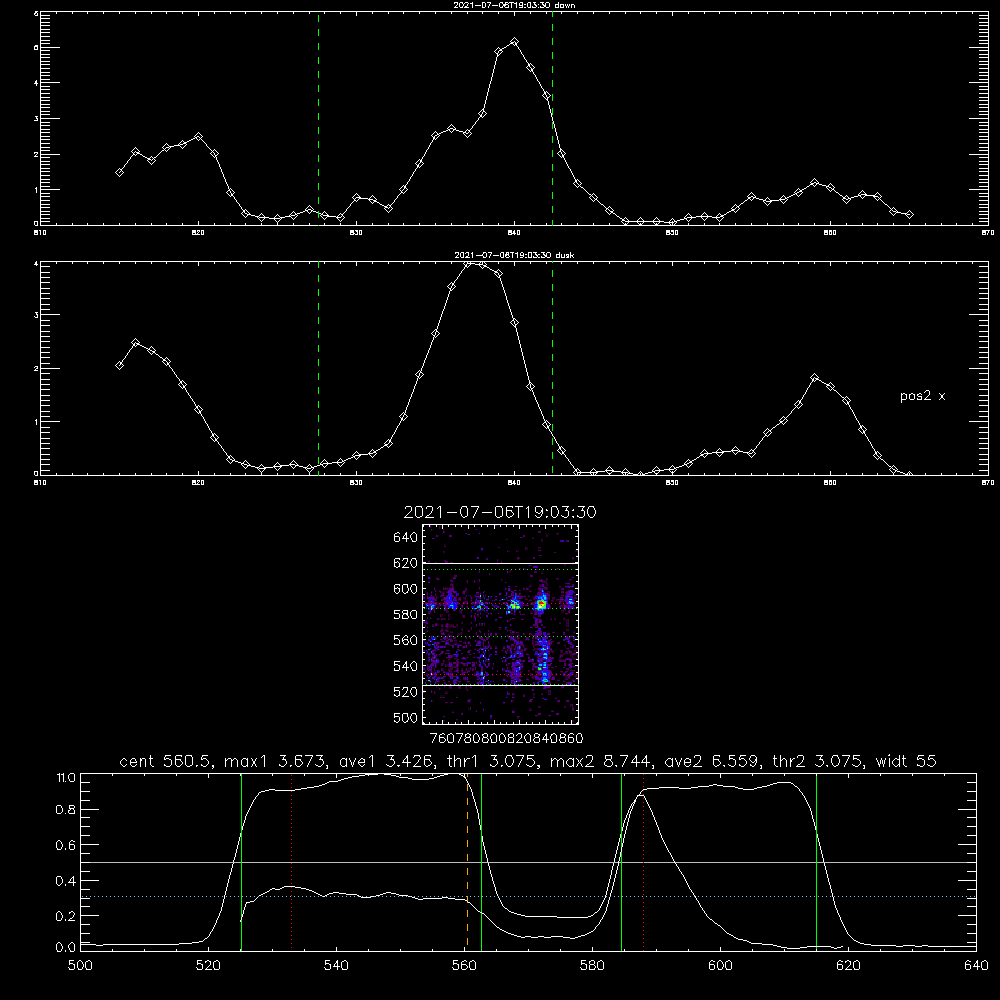The width and height of the screenshot is (1000, 1000).
Task: Click the heatmap y-axis label 600
Action: click(x=406, y=589)
